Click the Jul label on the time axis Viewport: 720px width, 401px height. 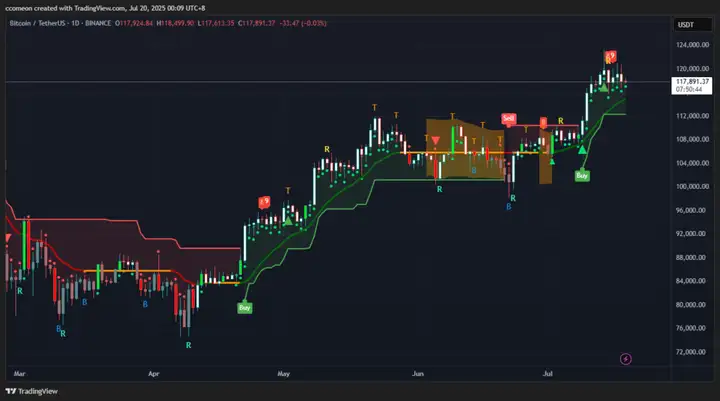(x=547, y=374)
